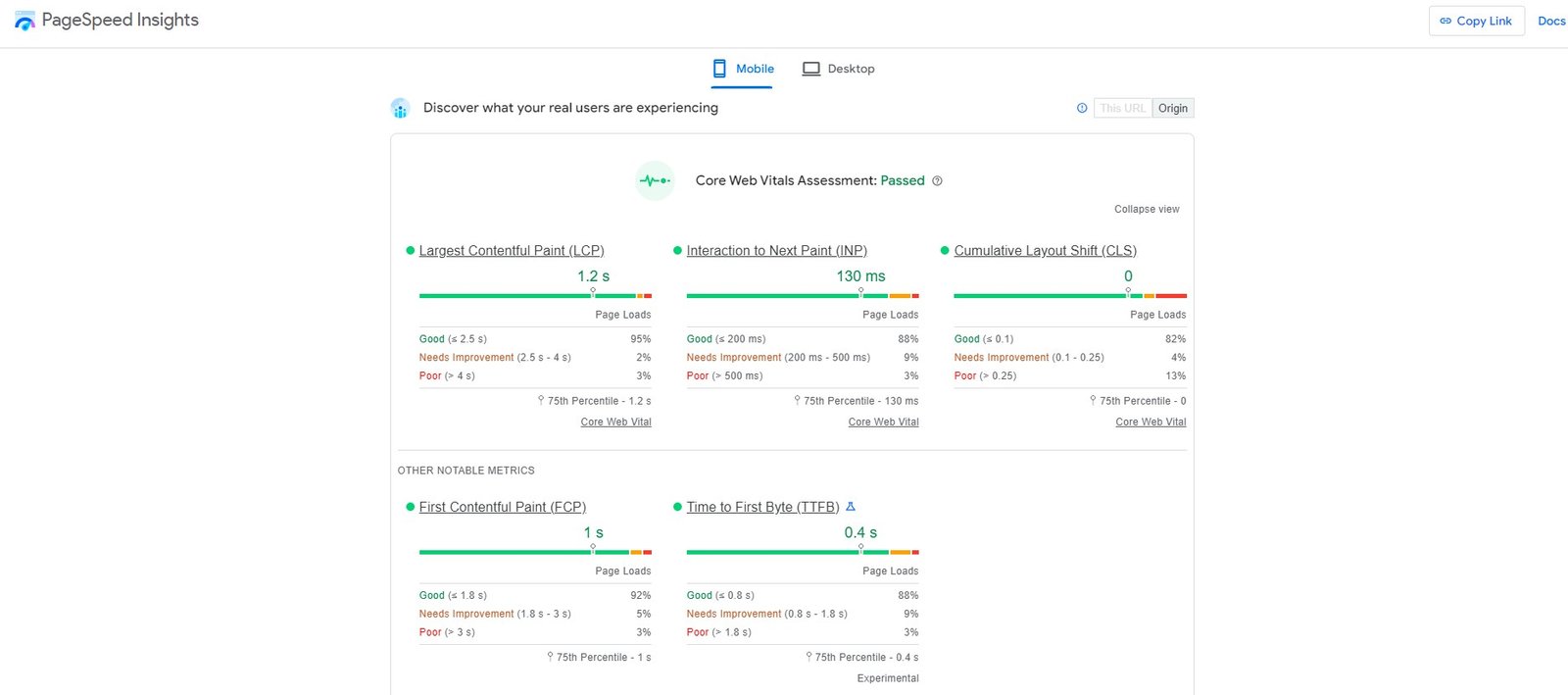Viewport: 1568px width, 695px height.
Task: Switch to Origin data view
Action: 1172,109
